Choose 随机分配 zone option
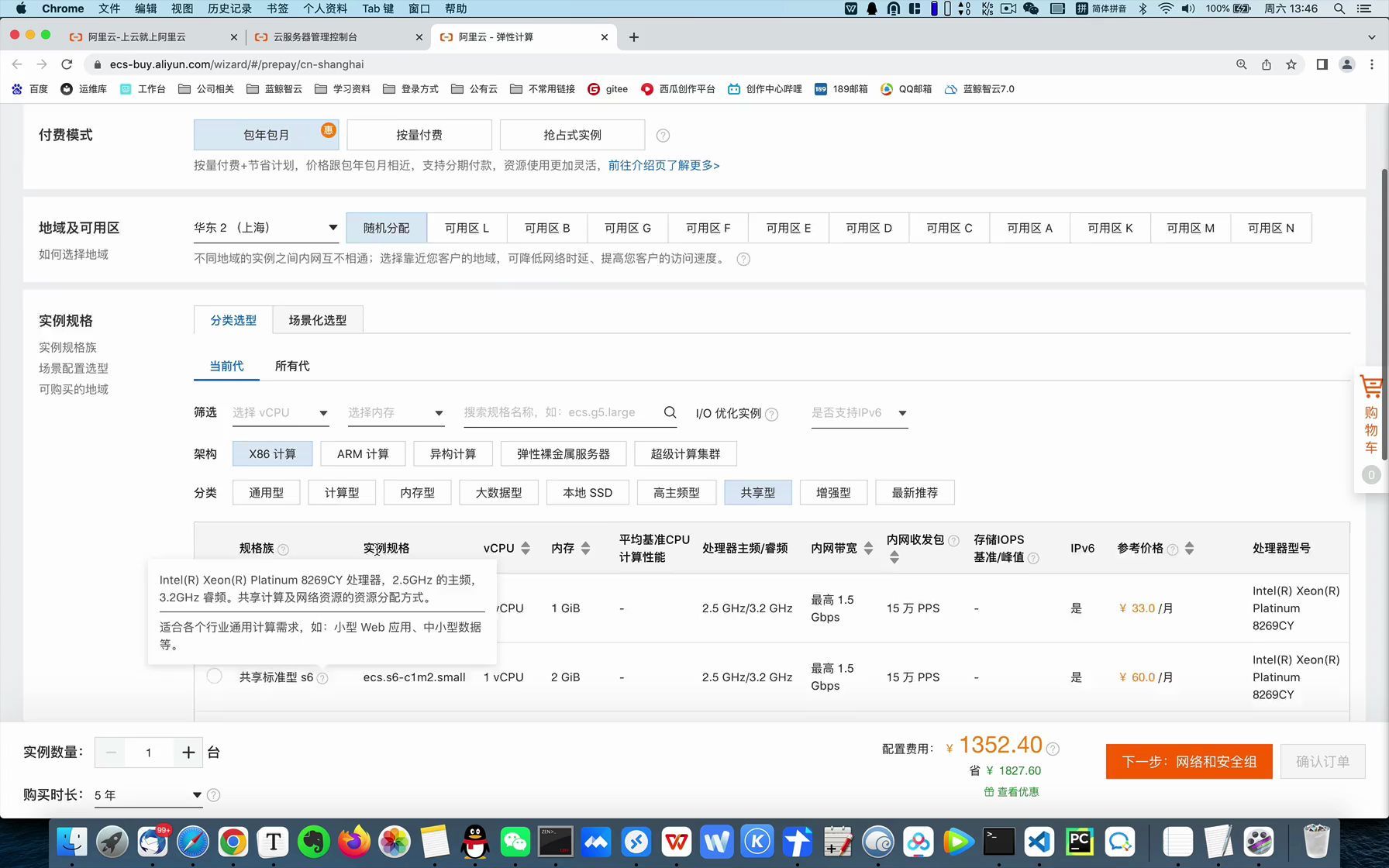Image resolution: width=1389 pixels, height=868 pixels. 387,228
